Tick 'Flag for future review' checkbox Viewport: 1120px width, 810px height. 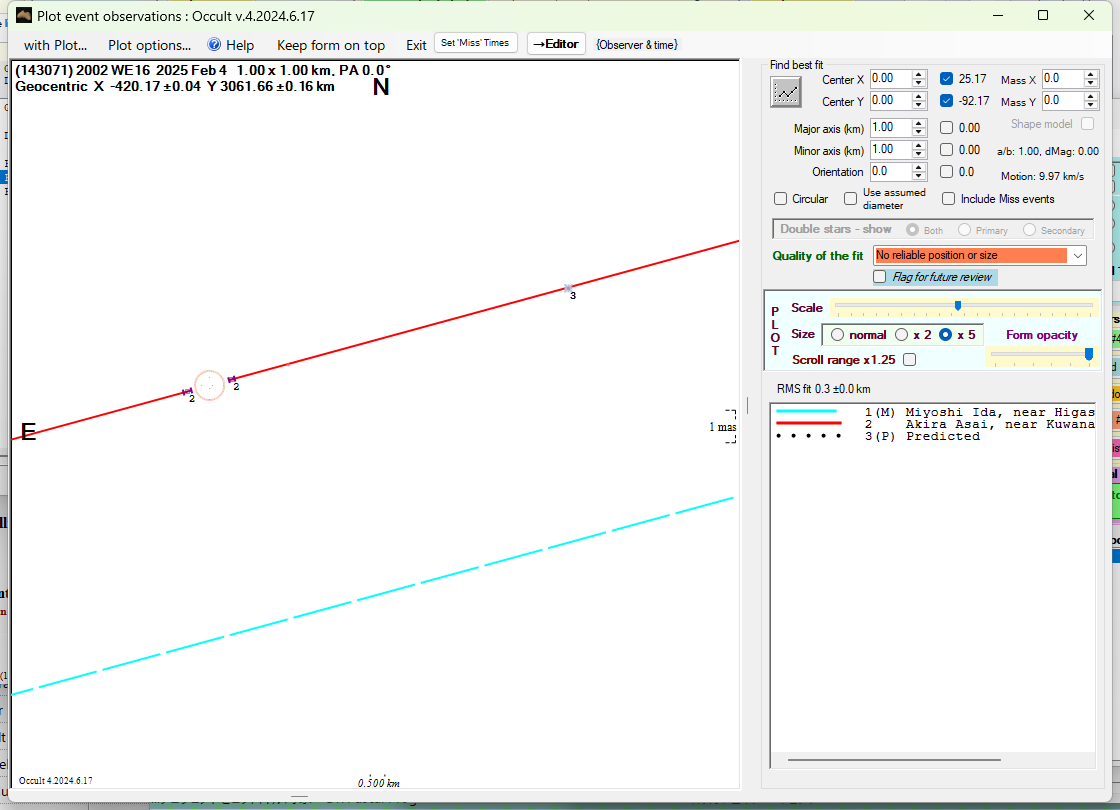click(x=880, y=277)
